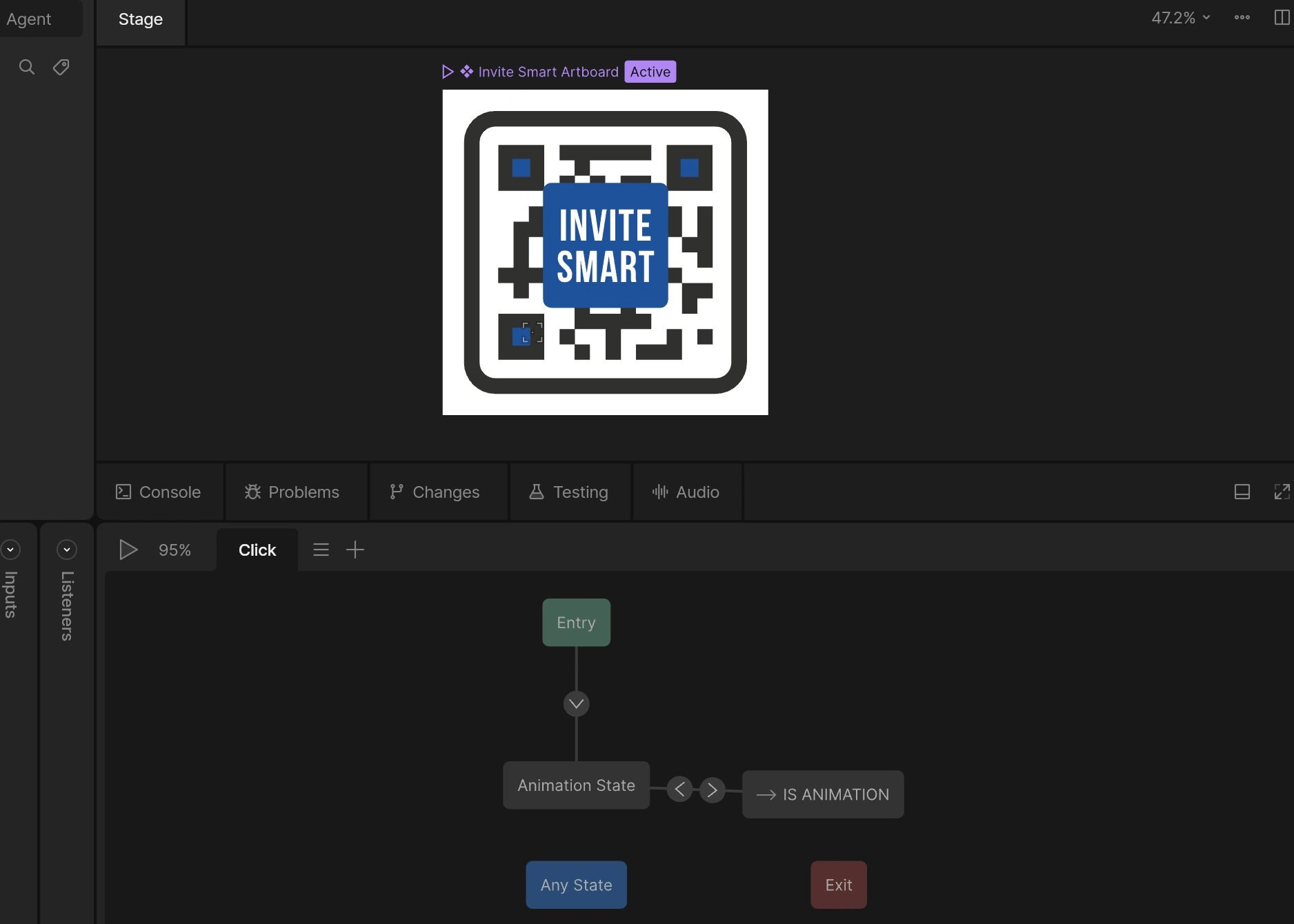This screenshot has height=924, width=1294.
Task: Open the tag icon in the sidebar
Action: (x=61, y=67)
